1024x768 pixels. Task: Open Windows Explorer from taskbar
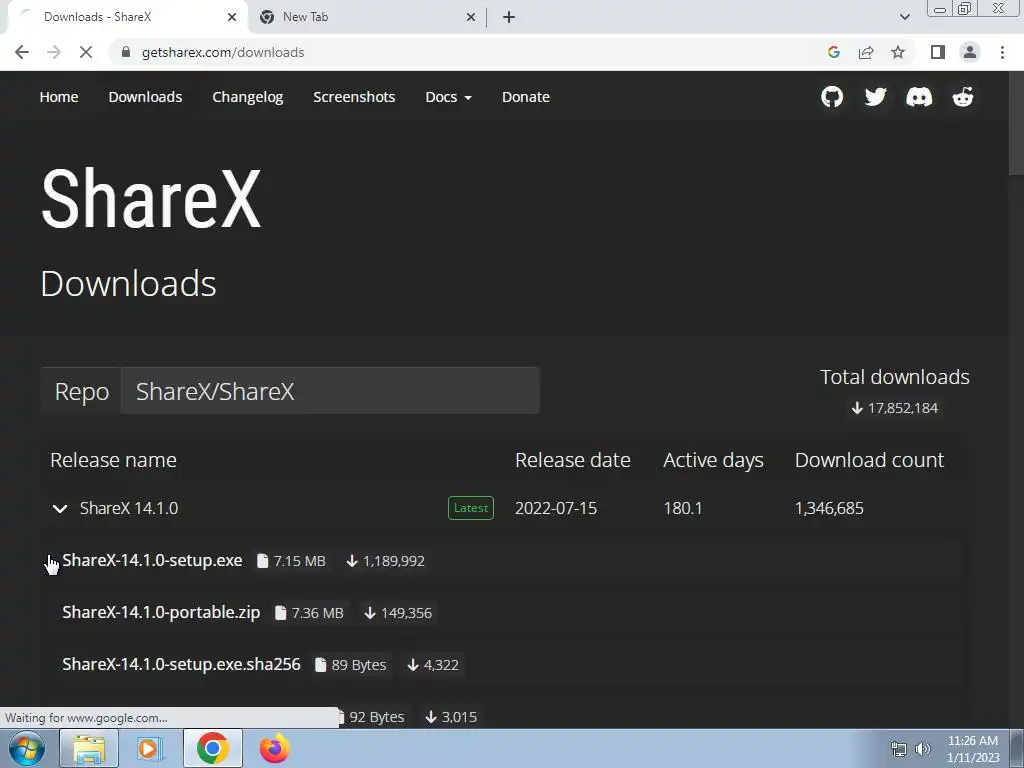pos(89,748)
